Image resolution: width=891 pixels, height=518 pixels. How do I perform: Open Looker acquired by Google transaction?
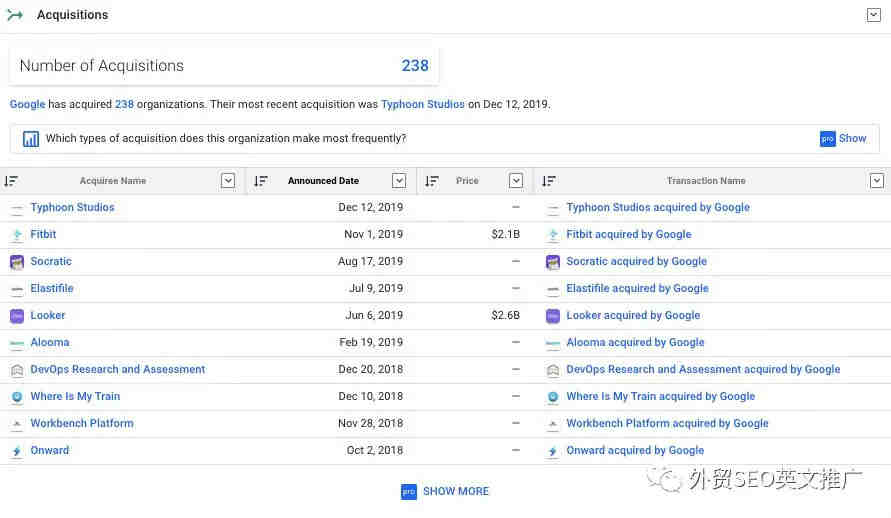click(x=633, y=316)
